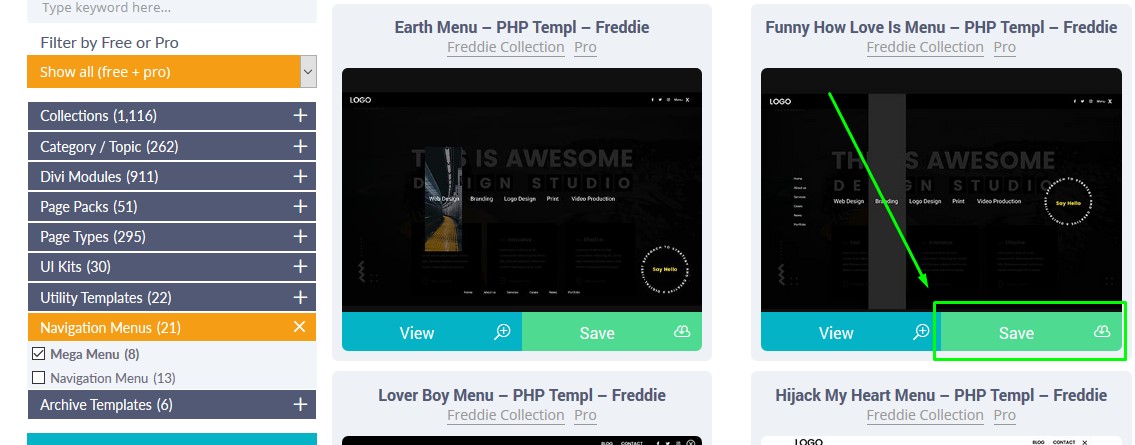
Task: Expand the Category / Topic filter
Action: (172, 146)
